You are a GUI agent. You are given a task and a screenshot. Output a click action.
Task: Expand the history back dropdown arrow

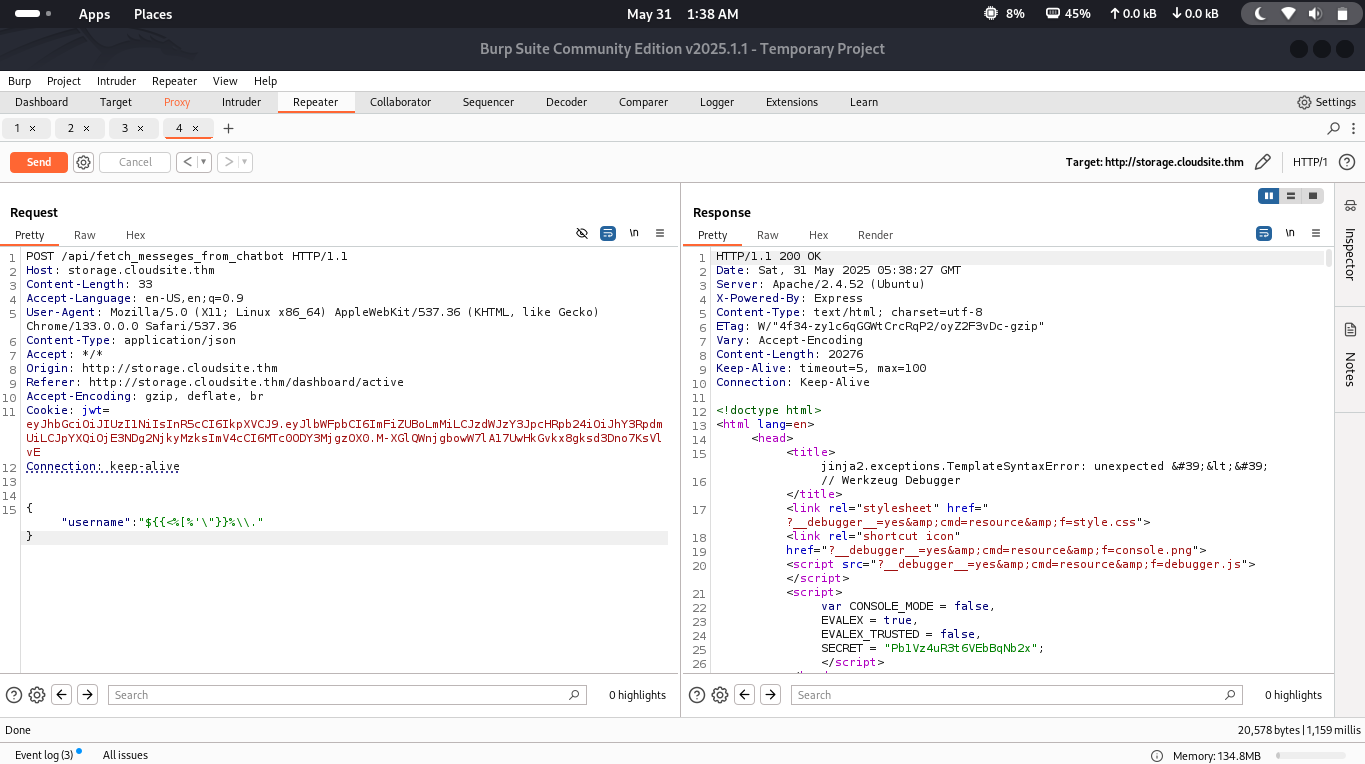coord(204,162)
